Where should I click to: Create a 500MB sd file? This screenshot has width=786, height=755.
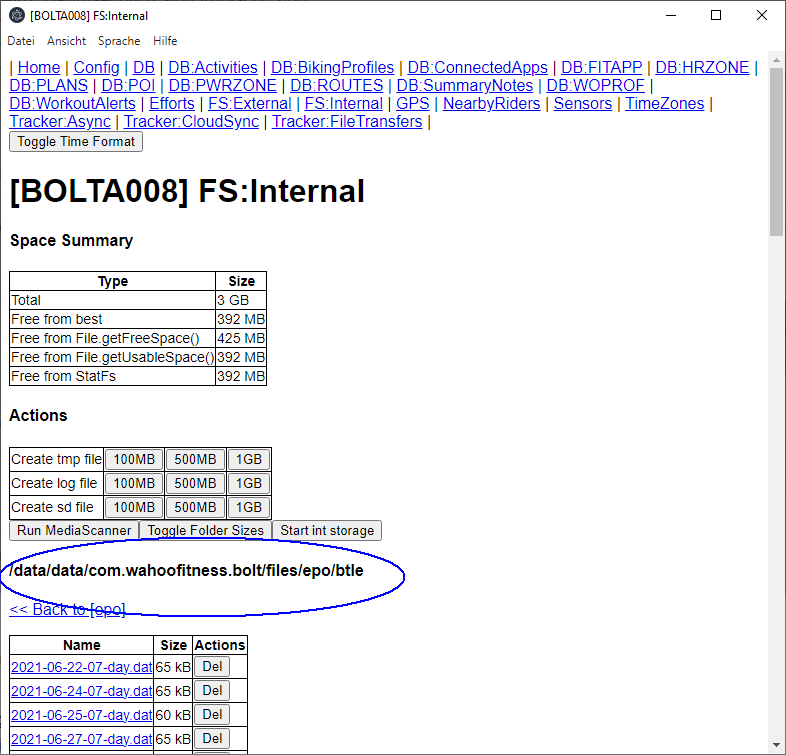click(195, 507)
